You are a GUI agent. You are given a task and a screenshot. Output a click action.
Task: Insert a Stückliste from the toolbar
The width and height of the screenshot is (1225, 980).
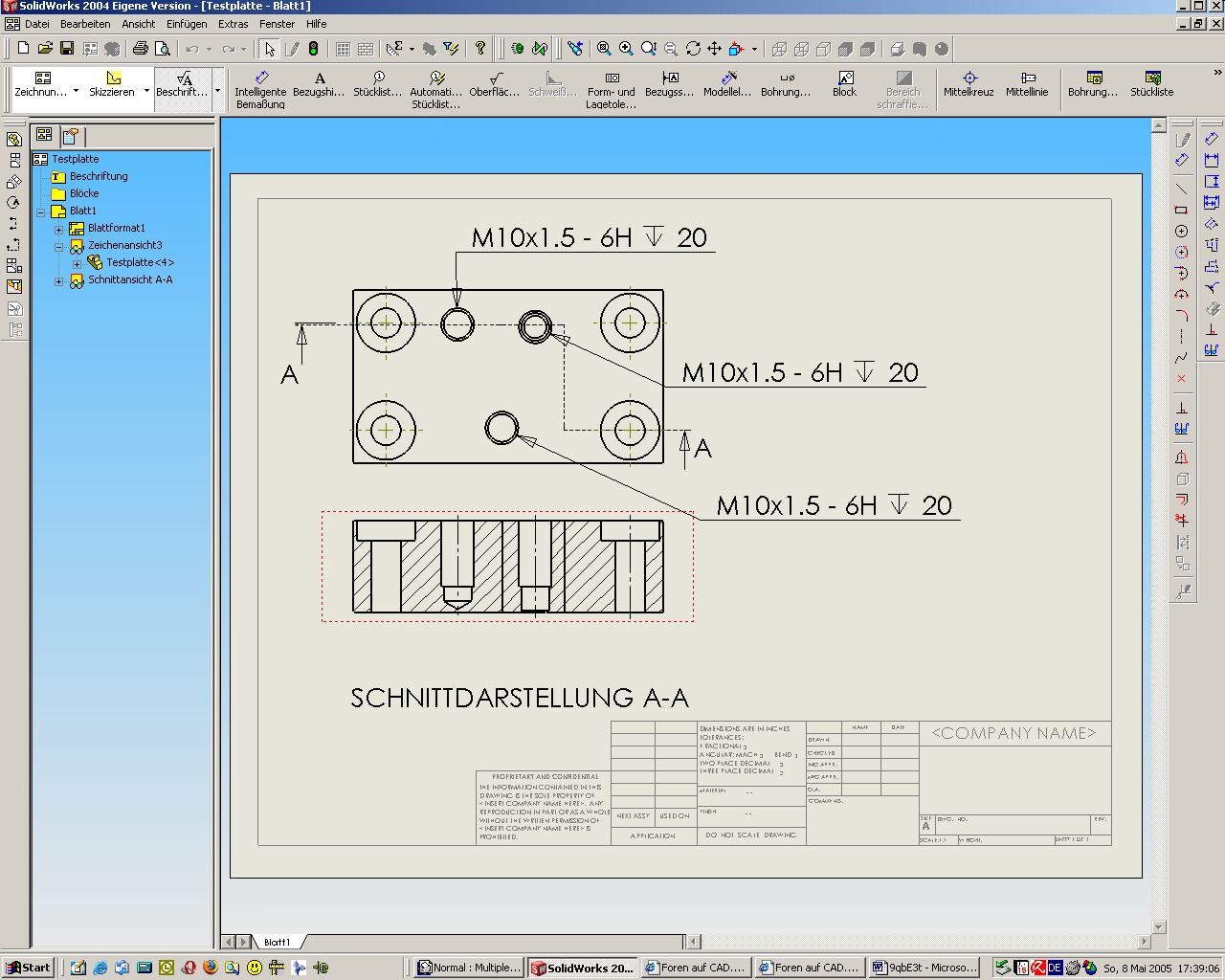click(1151, 83)
